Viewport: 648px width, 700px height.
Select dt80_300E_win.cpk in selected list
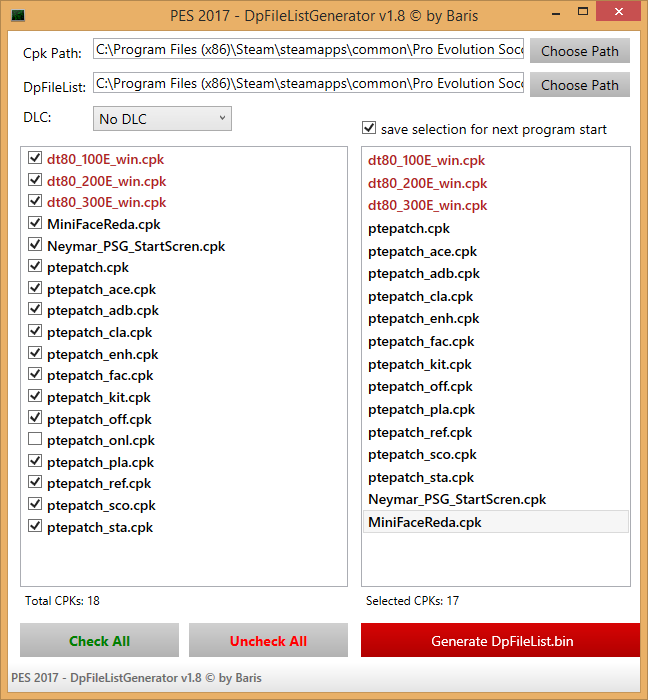[x=496, y=205]
